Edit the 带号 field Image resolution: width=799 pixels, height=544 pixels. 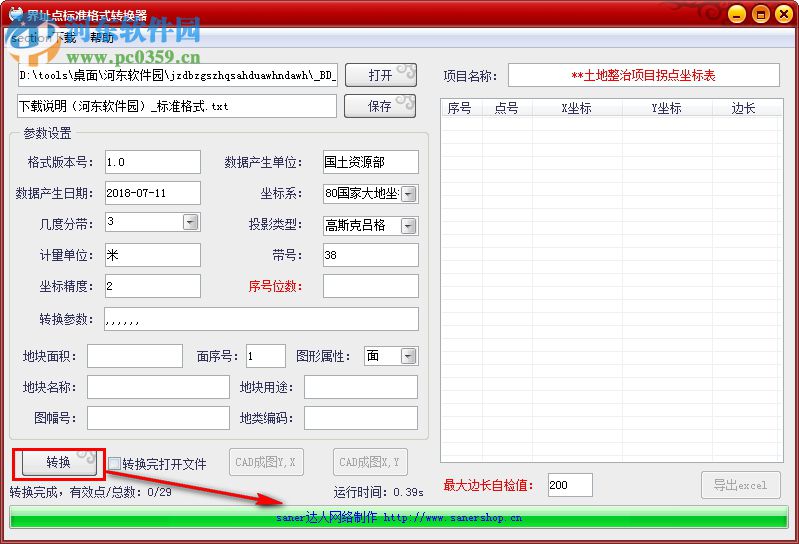point(370,255)
